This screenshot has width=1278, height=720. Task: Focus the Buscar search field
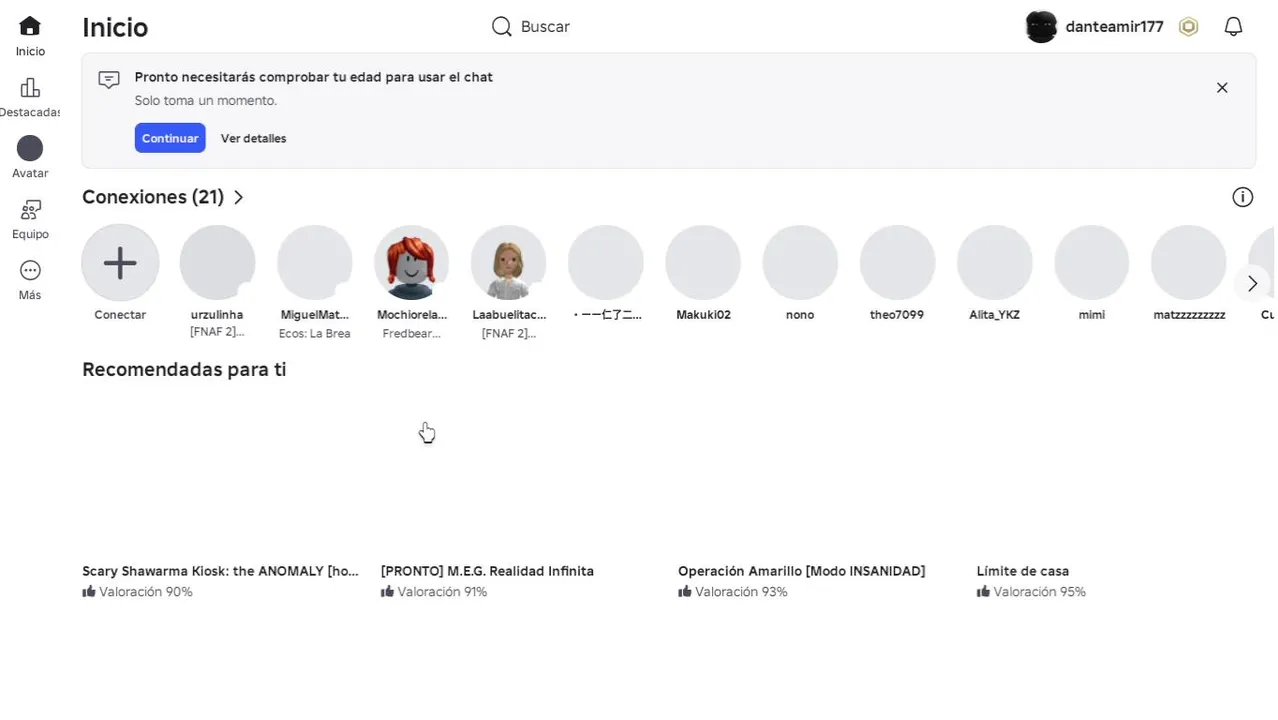(600, 27)
